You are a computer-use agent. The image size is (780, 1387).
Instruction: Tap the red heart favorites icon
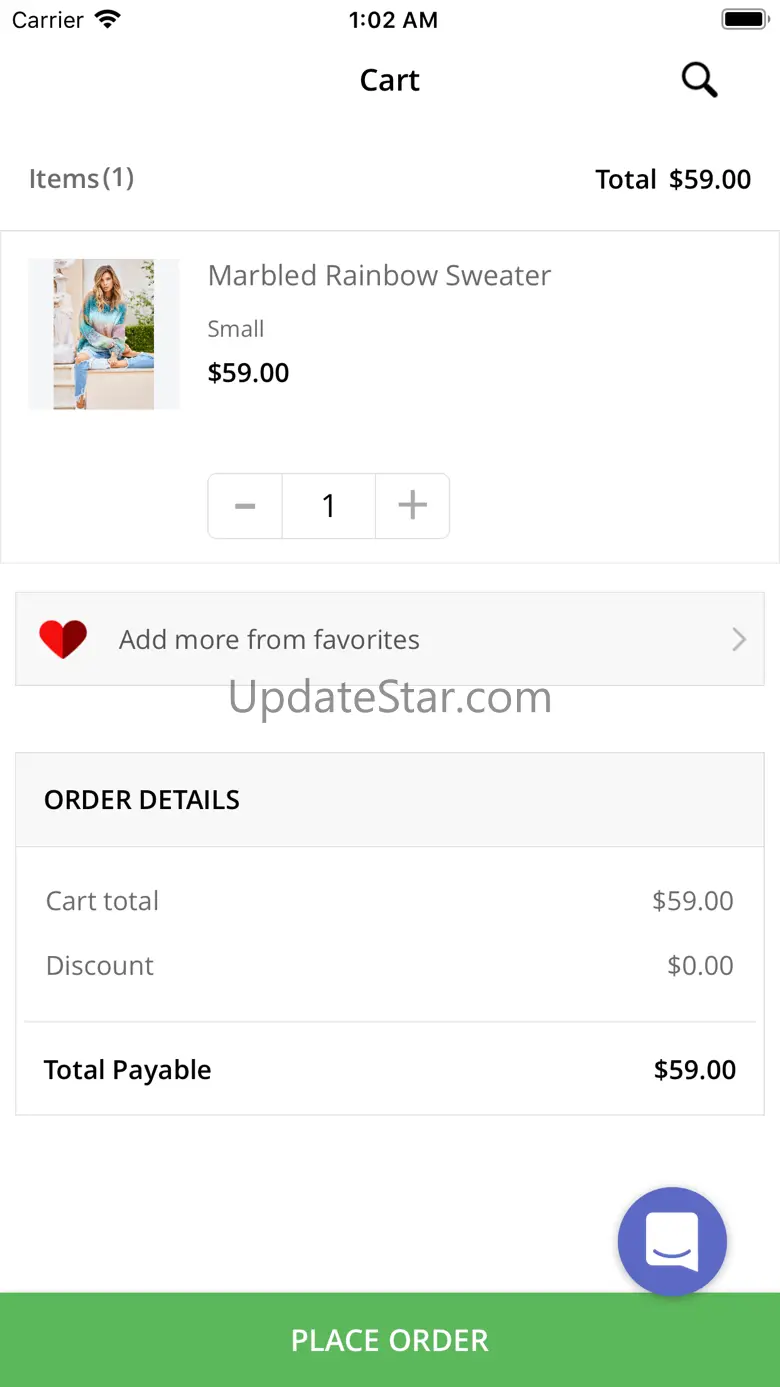[63, 639]
